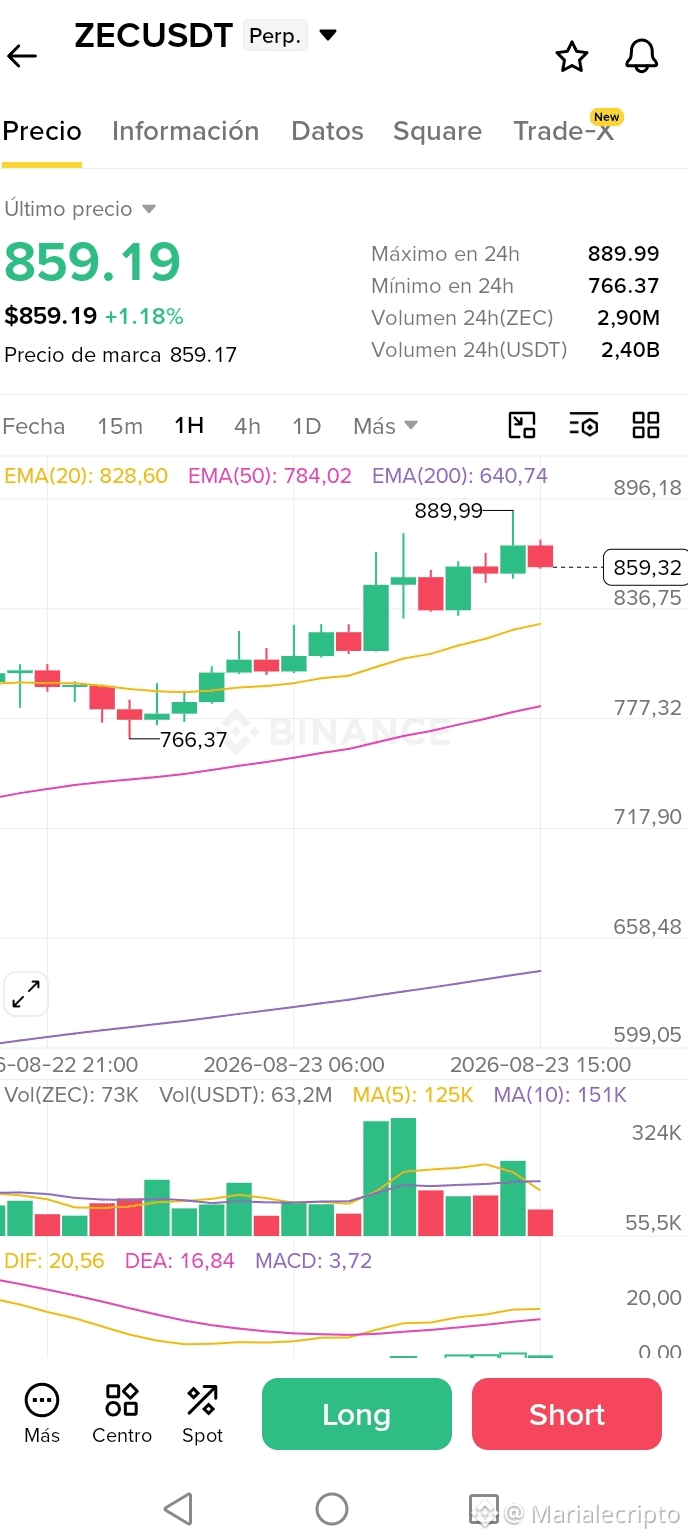Open price alerts via bell icon
This screenshot has height=1539, width=688.
(x=642, y=56)
